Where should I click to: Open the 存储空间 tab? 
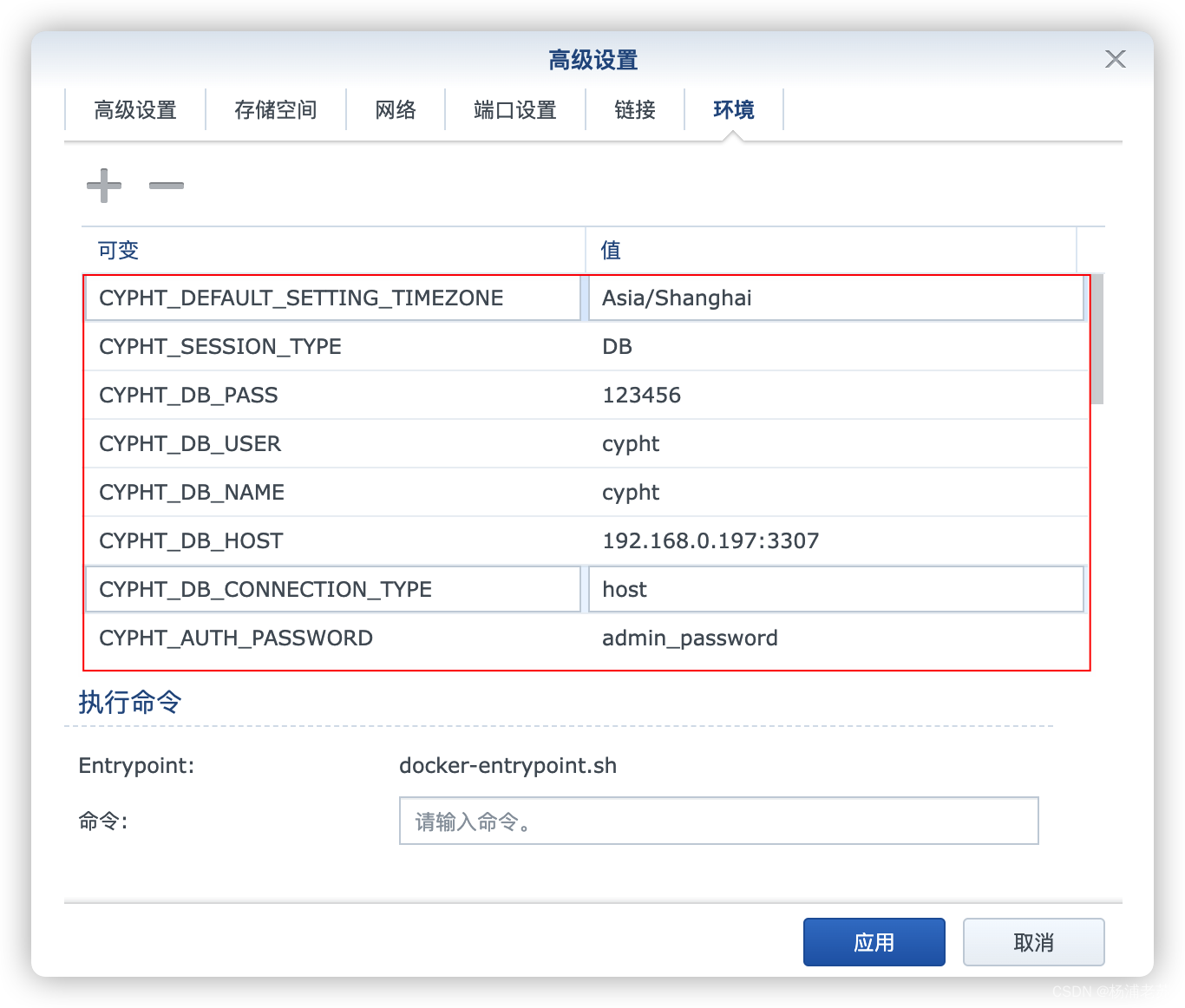coord(276,110)
